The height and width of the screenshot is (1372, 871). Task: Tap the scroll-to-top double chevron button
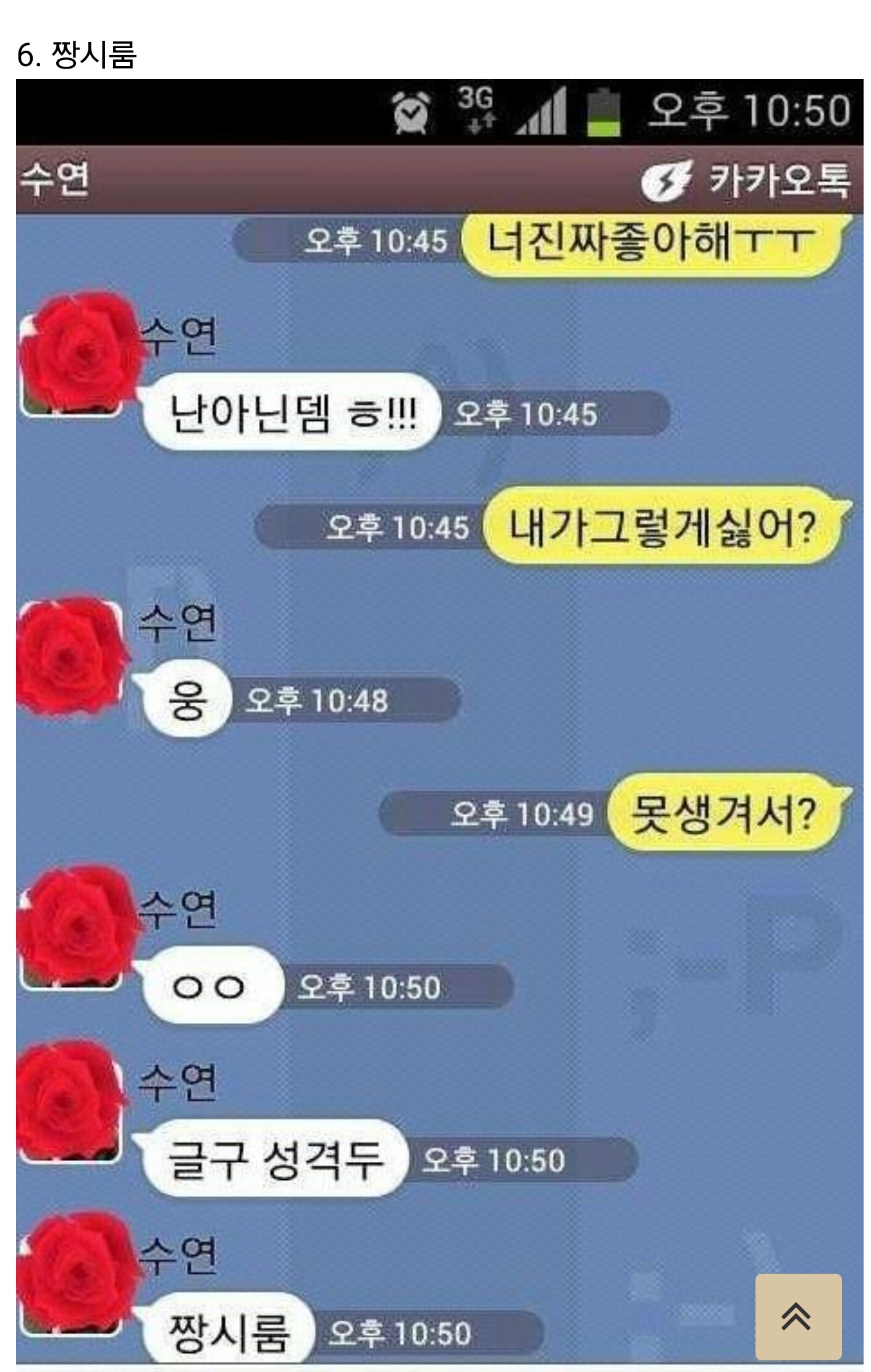798,1316
